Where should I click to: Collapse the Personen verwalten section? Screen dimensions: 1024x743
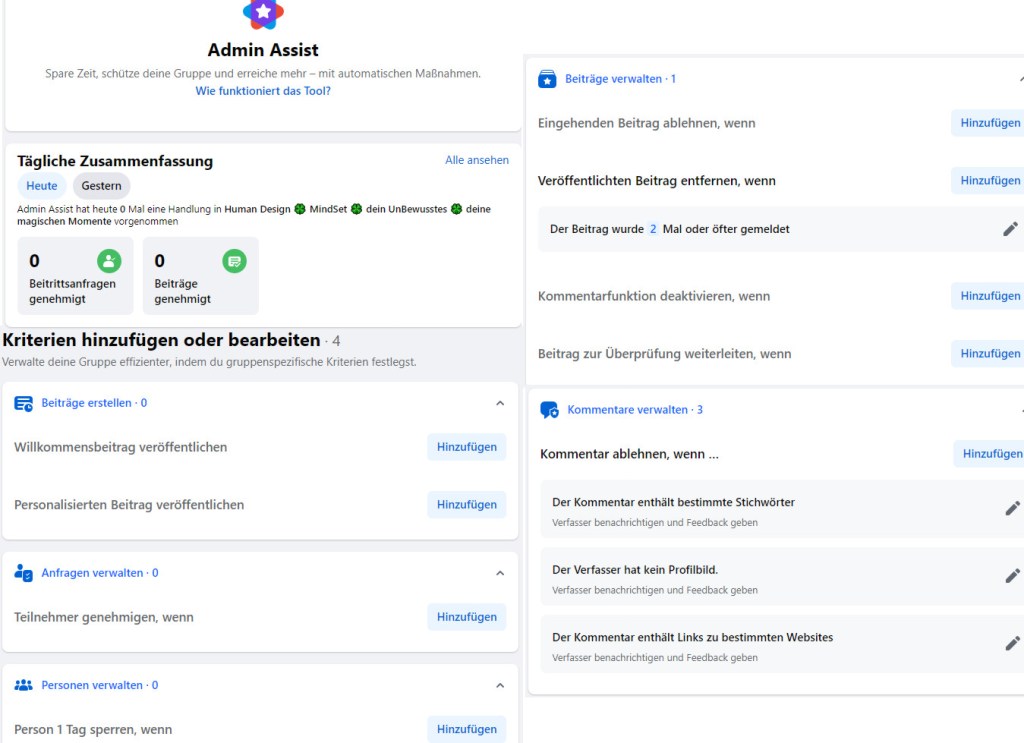pyautogui.click(x=500, y=685)
